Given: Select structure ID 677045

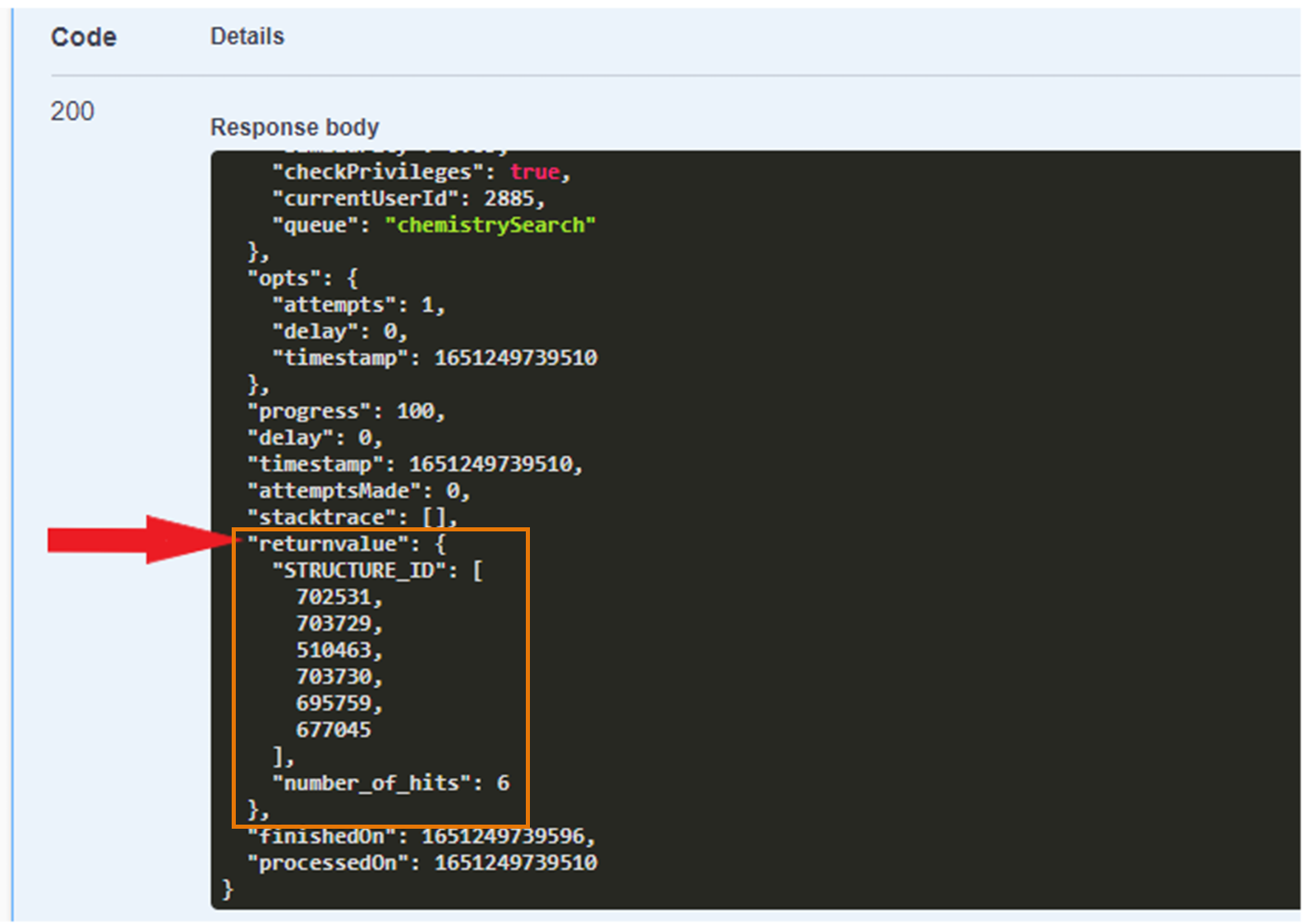Looking at the screenshot, I should tap(334, 729).
